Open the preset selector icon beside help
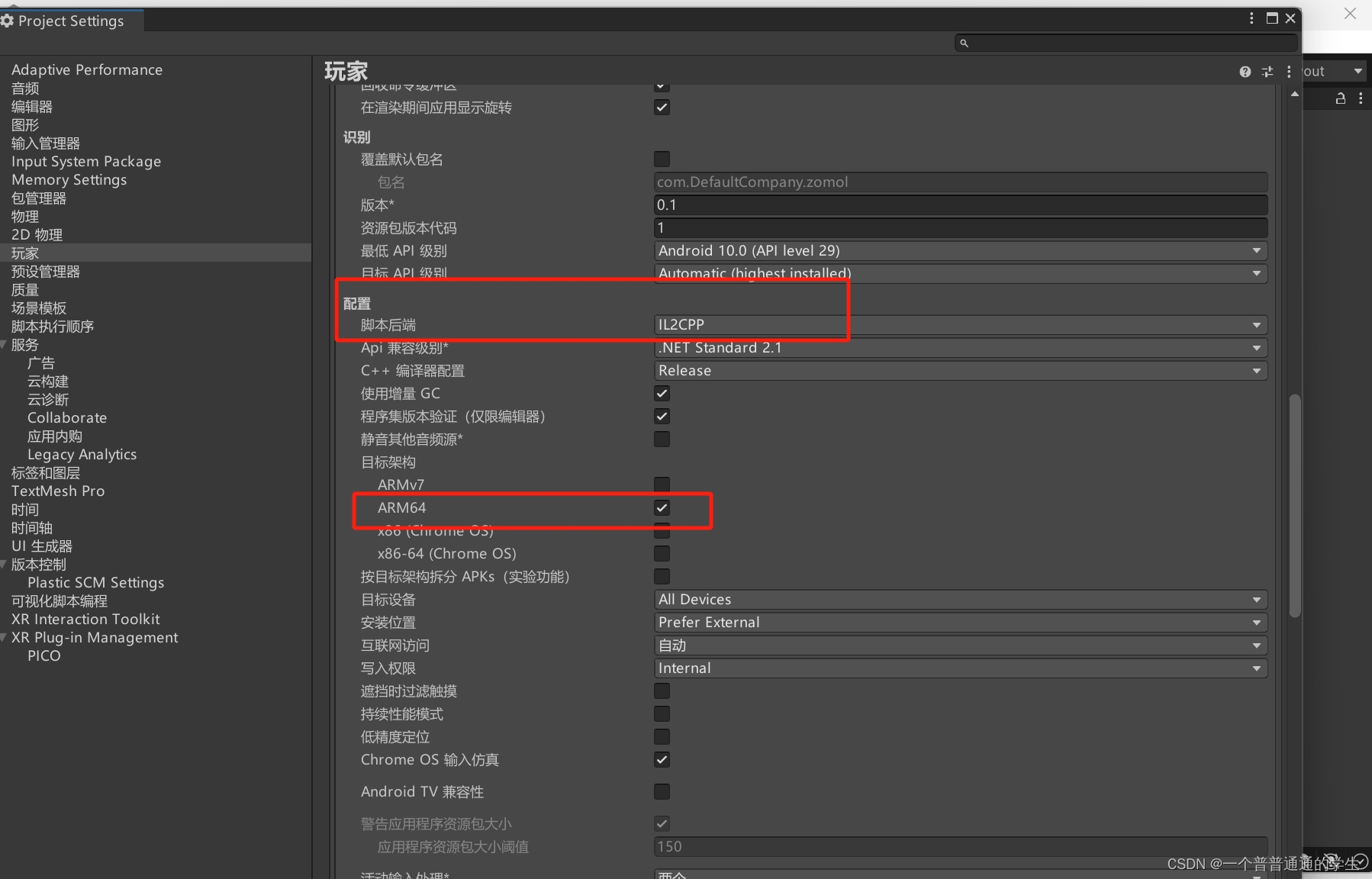Screen dimensions: 1372x879 point(1267,72)
